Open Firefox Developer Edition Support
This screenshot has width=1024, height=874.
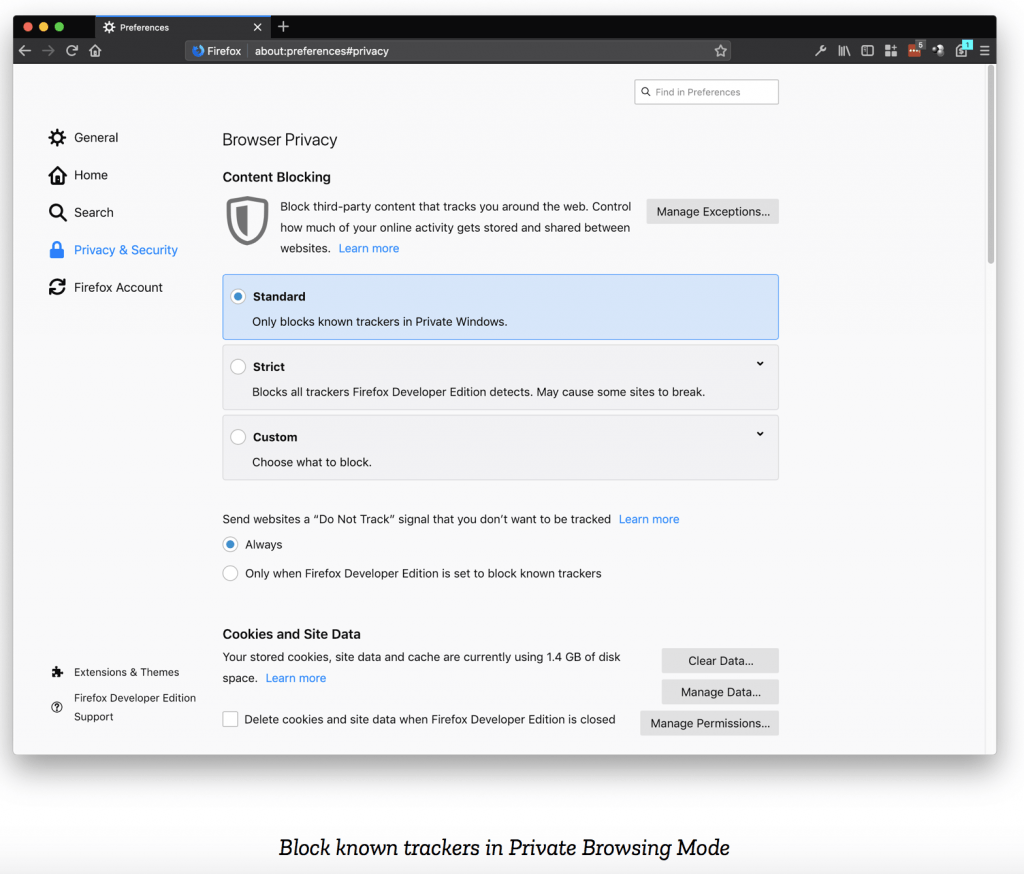(x=135, y=707)
